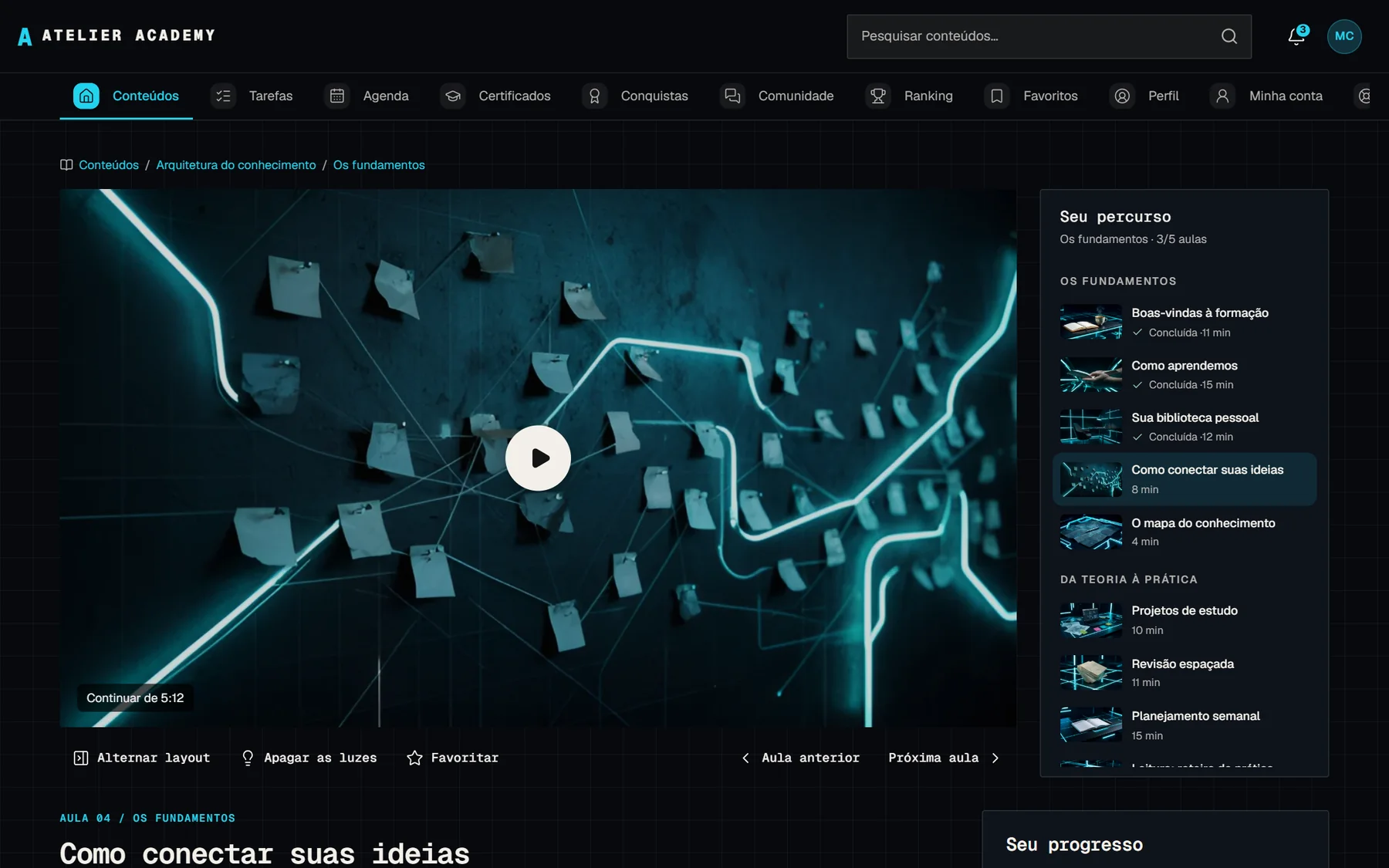Click the Favoritos bookmark icon
Screen dimensions: 1389x868
[x=997, y=96]
